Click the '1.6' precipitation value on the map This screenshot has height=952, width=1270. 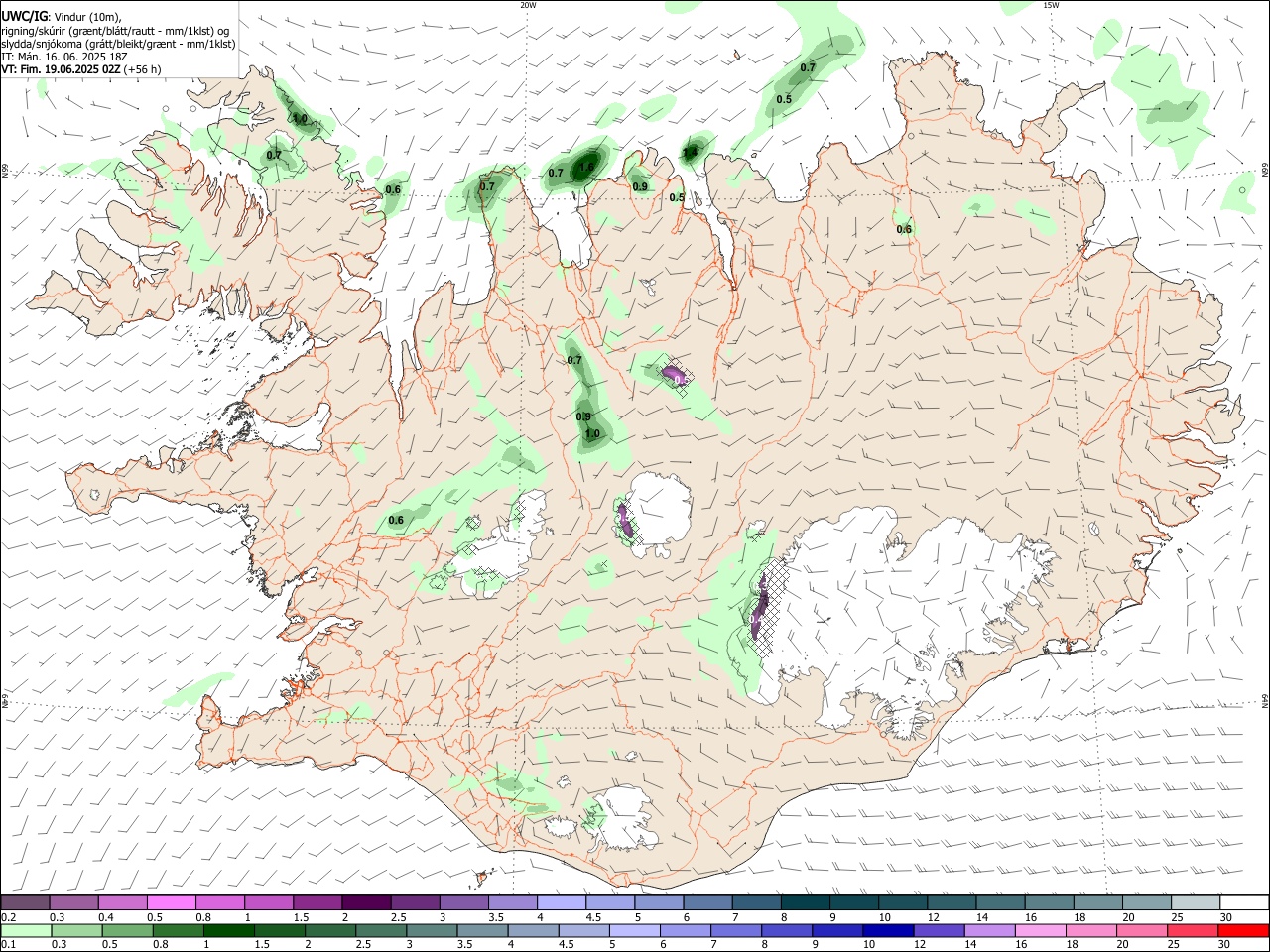586,167
